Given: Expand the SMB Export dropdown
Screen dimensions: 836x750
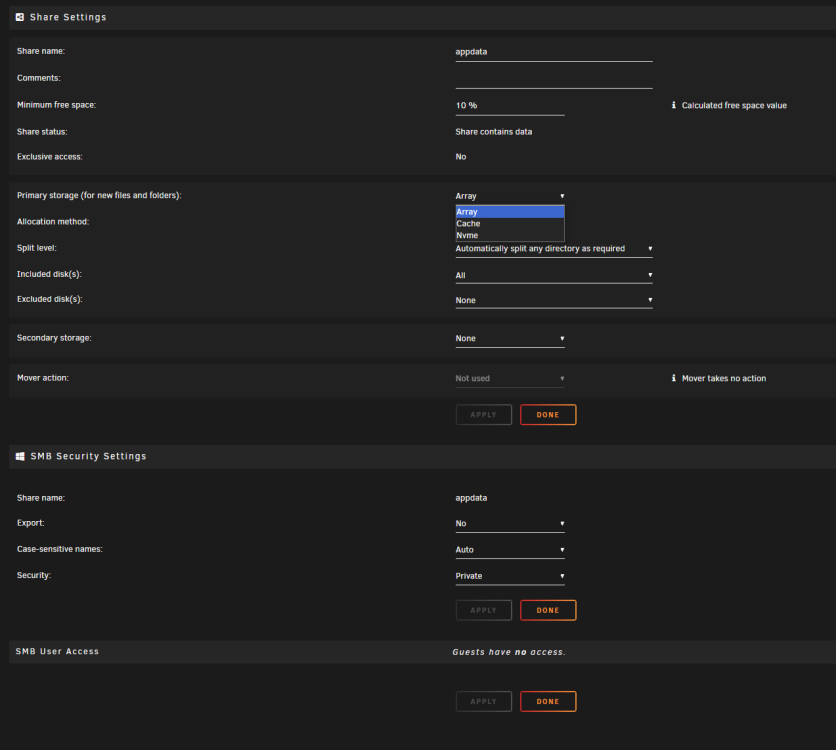Looking at the screenshot, I should coord(510,523).
